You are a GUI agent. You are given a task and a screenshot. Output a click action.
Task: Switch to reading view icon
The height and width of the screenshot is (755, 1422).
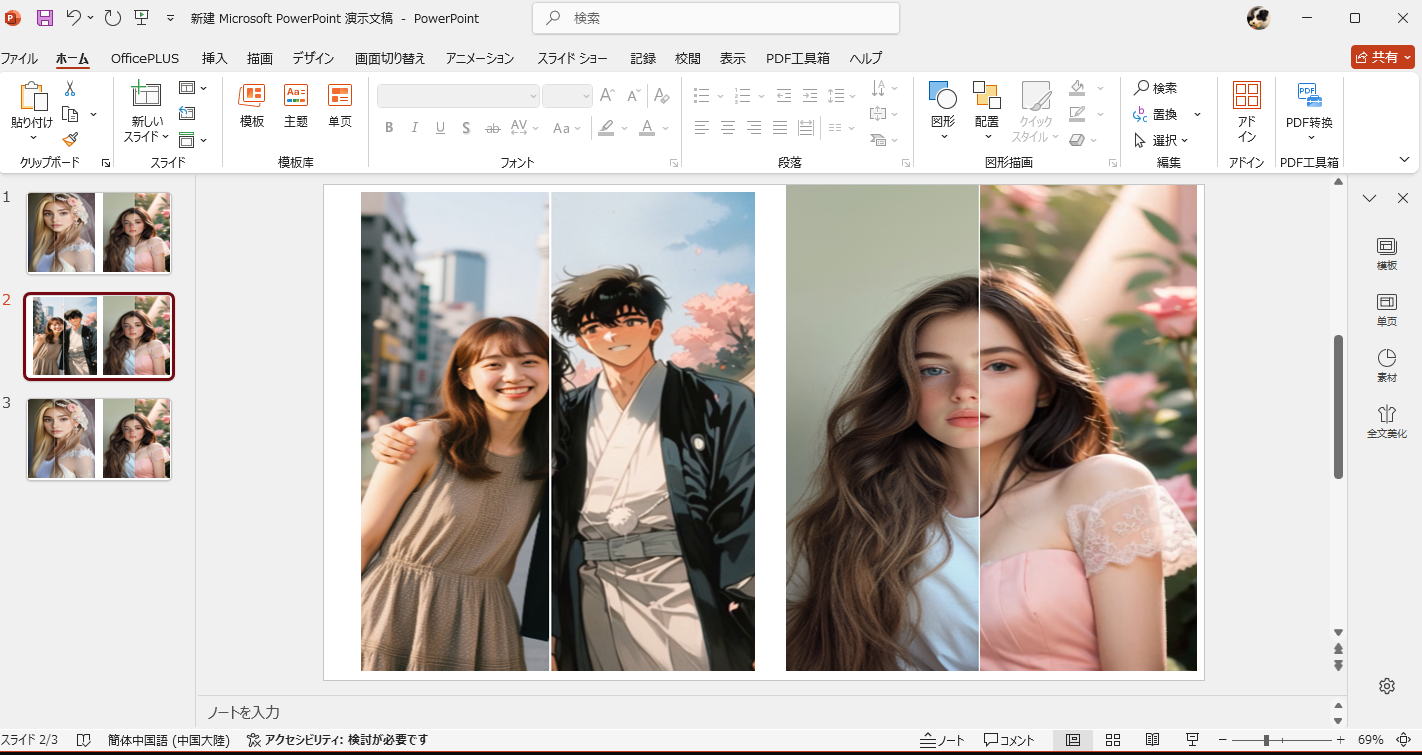pyautogui.click(x=1153, y=740)
